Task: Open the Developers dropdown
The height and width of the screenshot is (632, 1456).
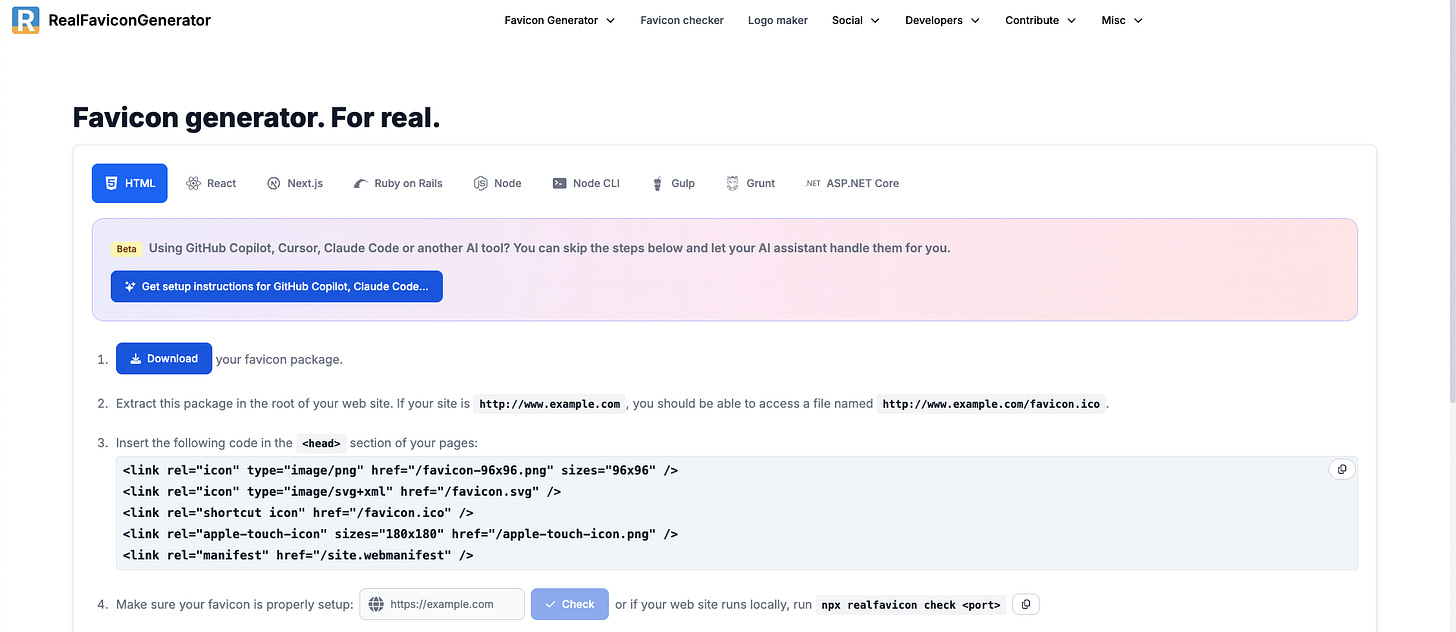Action: tap(943, 20)
